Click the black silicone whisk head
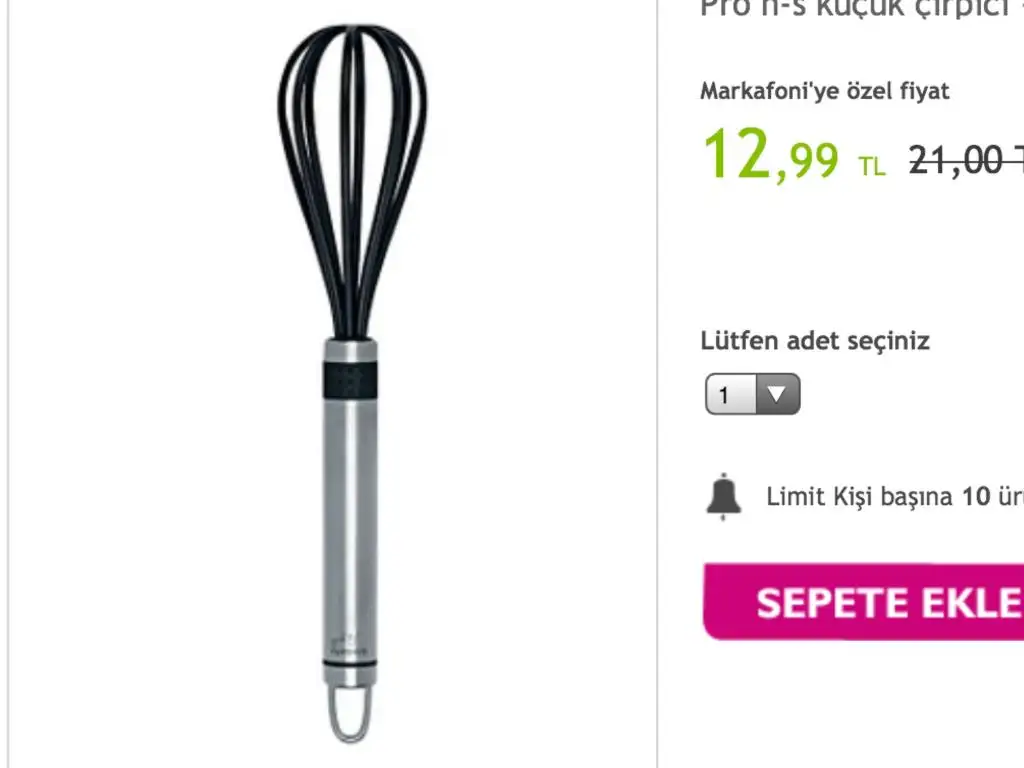This screenshot has width=1024, height=768. tap(353, 180)
